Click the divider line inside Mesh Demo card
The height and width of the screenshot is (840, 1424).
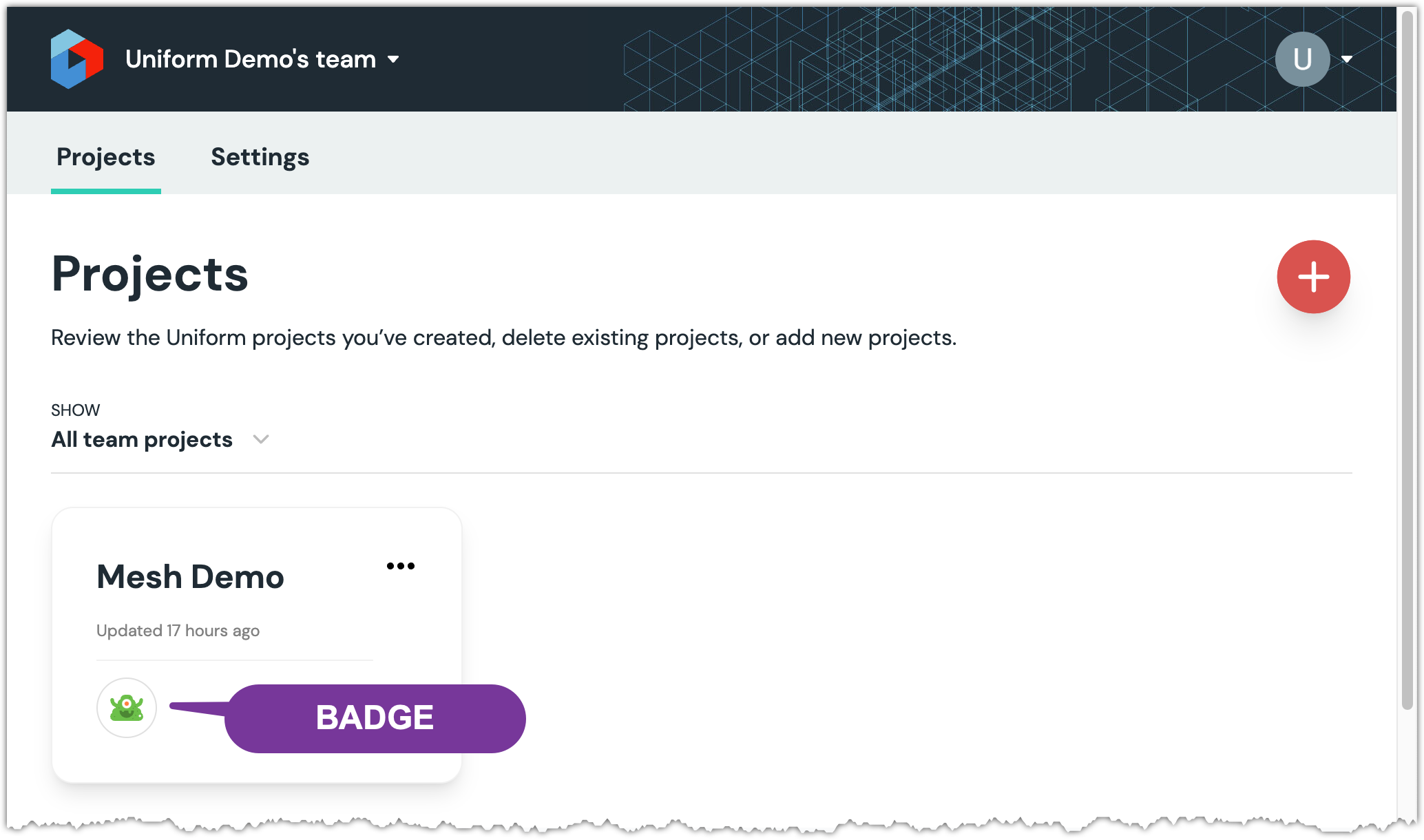(234, 660)
